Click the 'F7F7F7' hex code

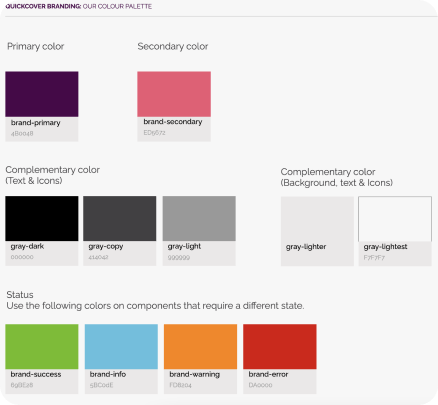374,258
